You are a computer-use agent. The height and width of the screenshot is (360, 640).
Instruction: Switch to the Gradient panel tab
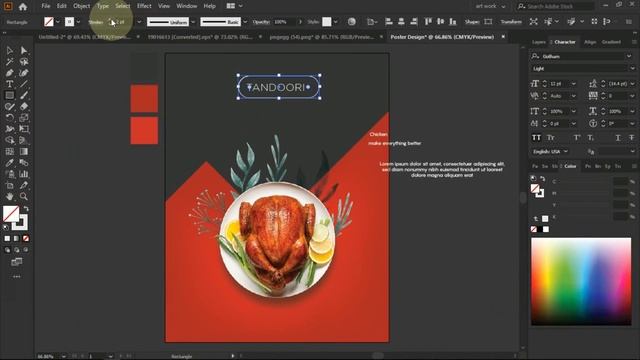tap(611, 42)
